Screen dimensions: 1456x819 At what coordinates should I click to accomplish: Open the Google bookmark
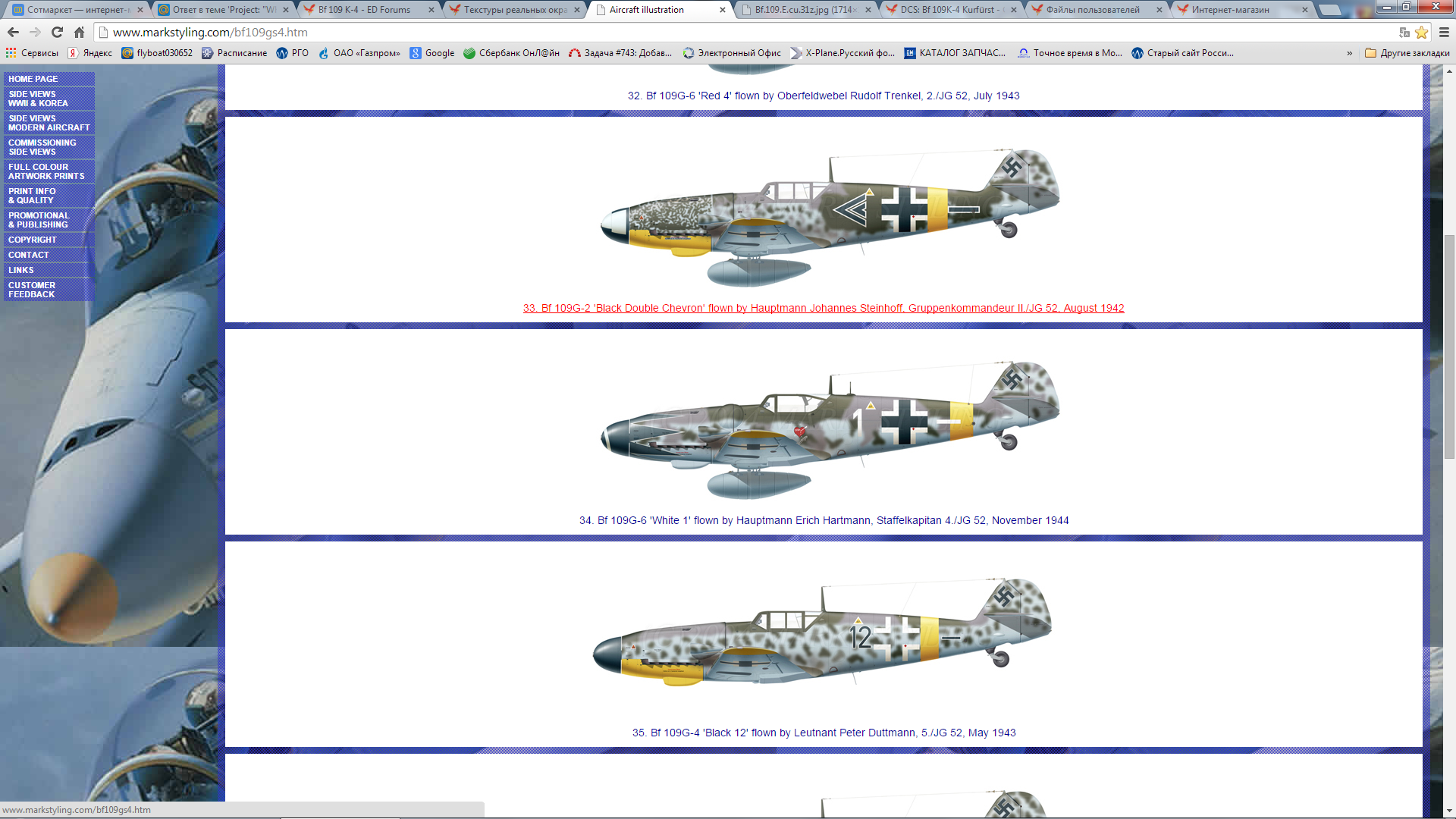pos(432,53)
